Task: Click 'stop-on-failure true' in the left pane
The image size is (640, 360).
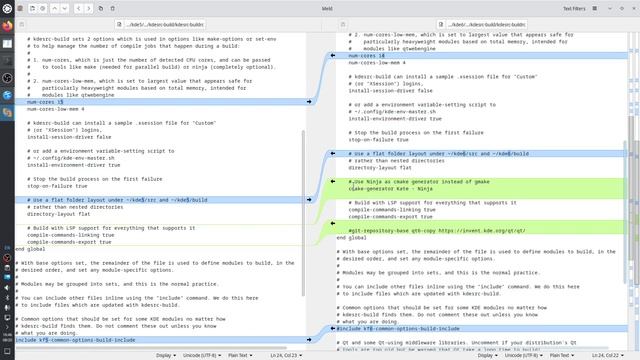Action: click(57, 186)
